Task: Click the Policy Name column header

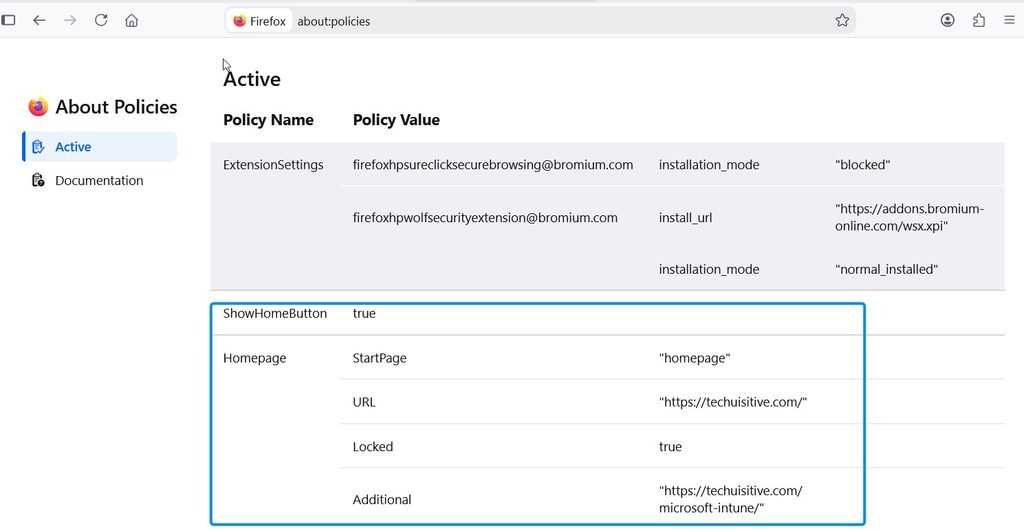Action: coord(268,120)
